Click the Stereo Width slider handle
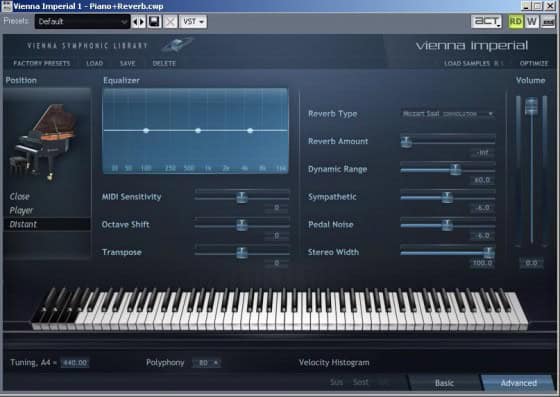The height and width of the screenshot is (397, 560). (489, 252)
